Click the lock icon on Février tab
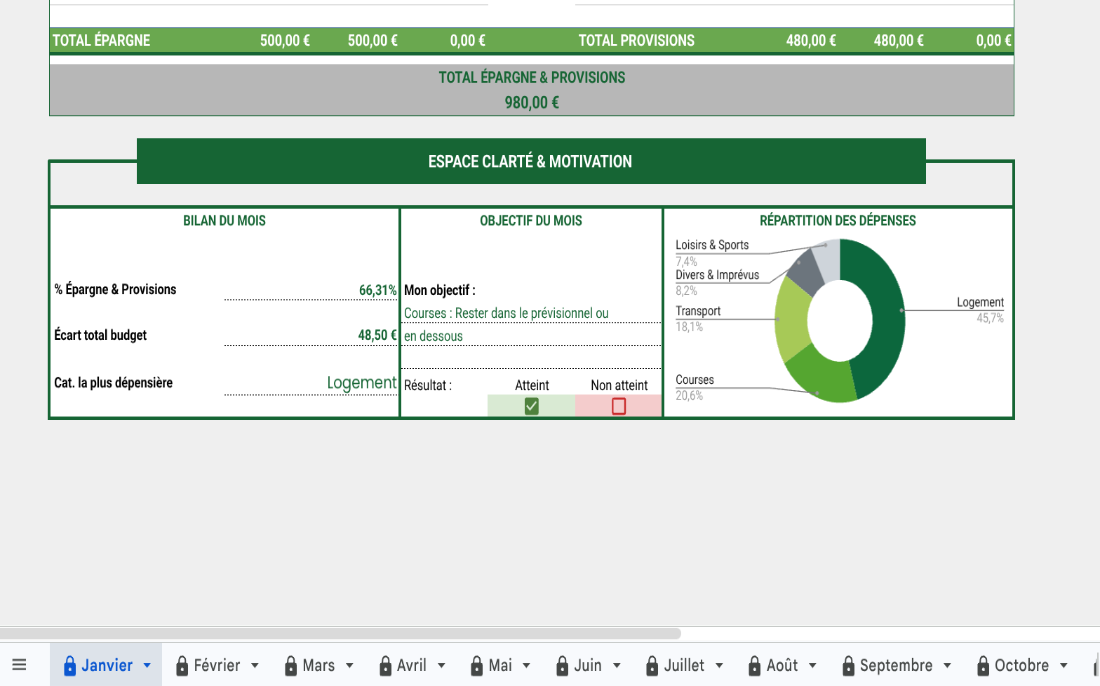This screenshot has height=686, width=1100. 182,666
